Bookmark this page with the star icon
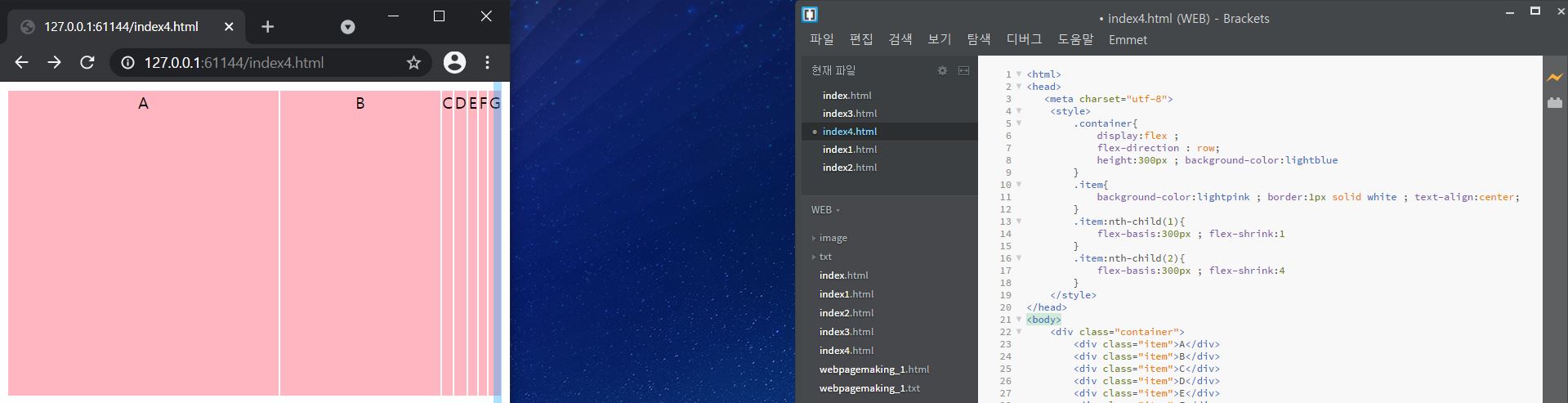1568x403 pixels. coord(413,63)
